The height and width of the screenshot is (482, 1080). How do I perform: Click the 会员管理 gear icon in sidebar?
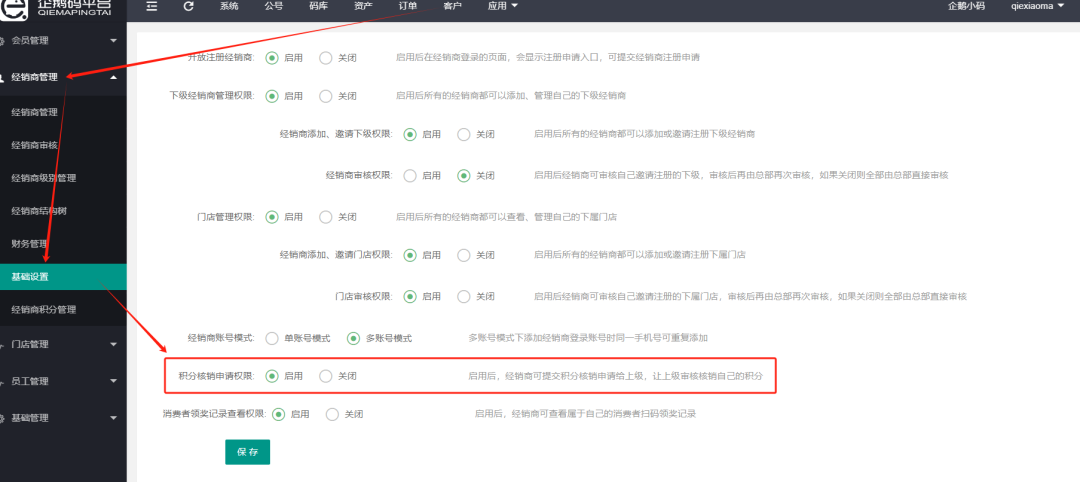(x=4, y=41)
